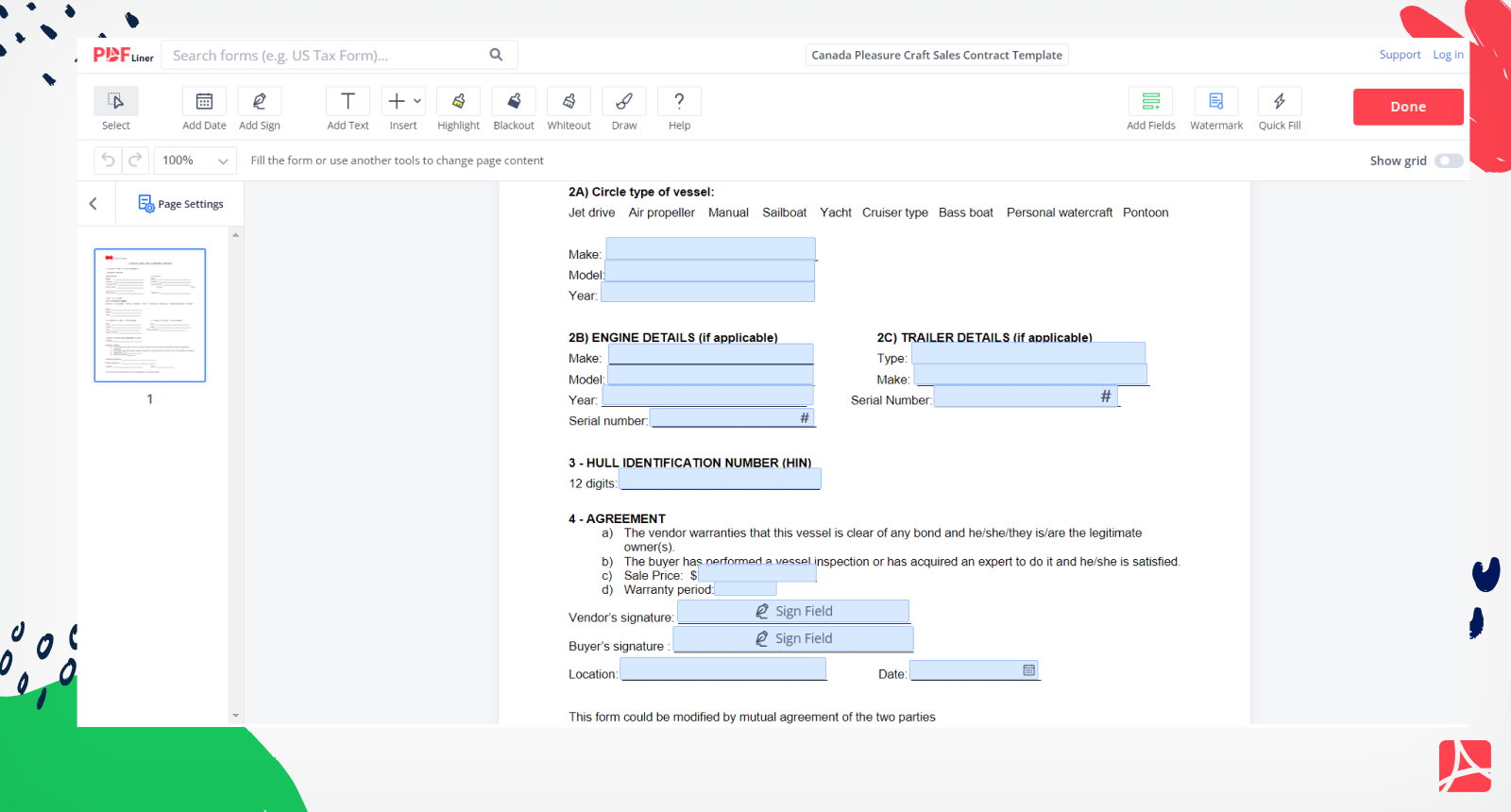The image size is (1511, 812).
Task: Click the sidebar scrollbar up arrow
Action: tap(235, 234)
